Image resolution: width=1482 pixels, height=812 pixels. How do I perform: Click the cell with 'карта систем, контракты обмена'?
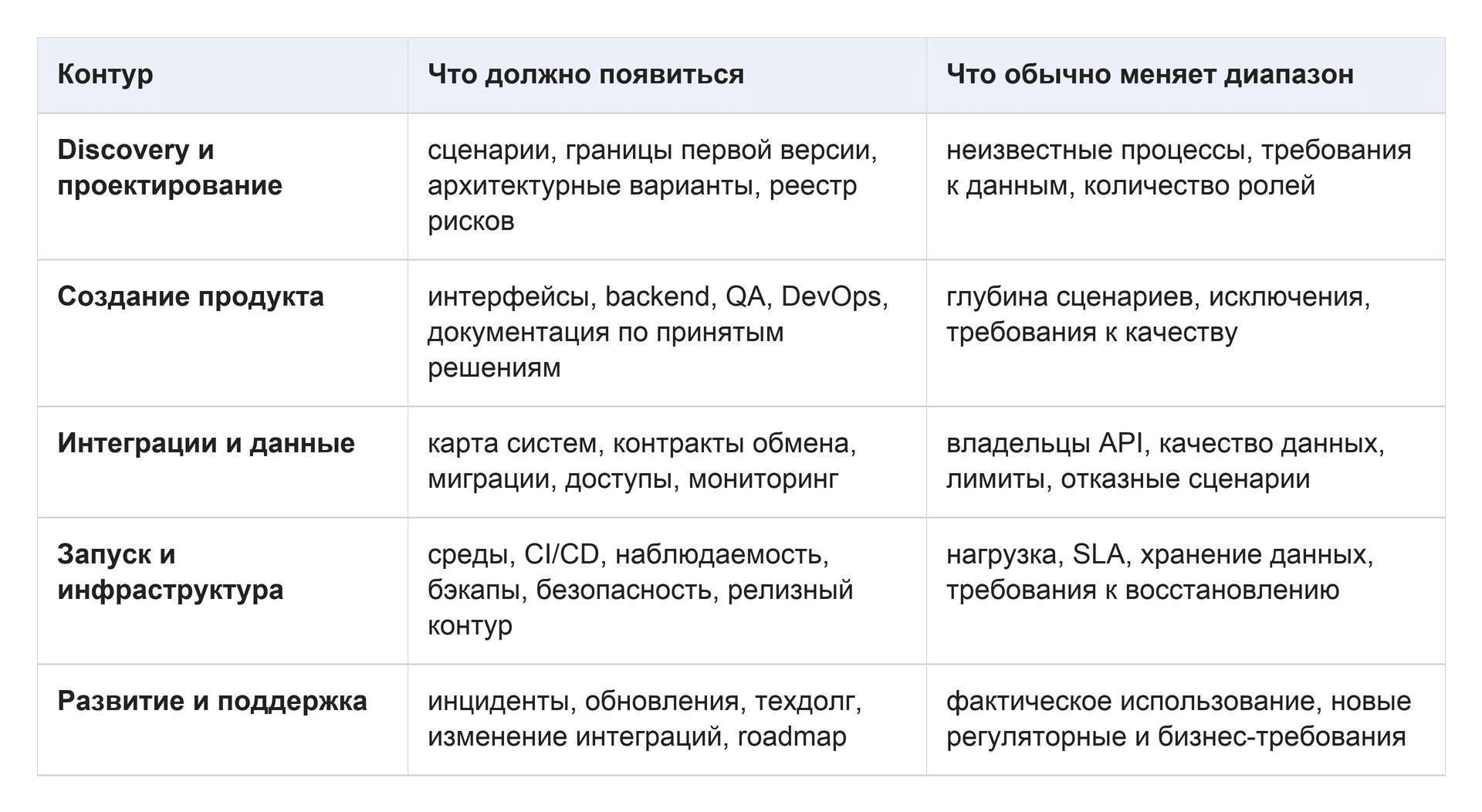[667, 462]
